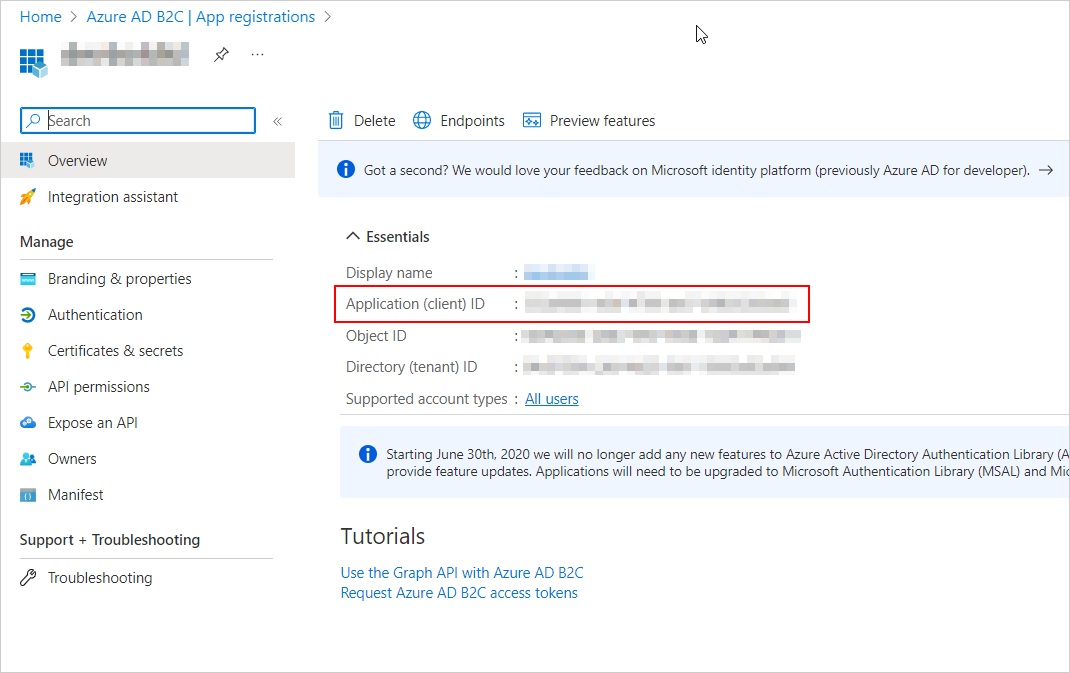Image resolution: width=1070 pixels, height=673 pixels.
Task: Click the Request Azure AD B2C access tokens link
Action: (x=458, y=592)
